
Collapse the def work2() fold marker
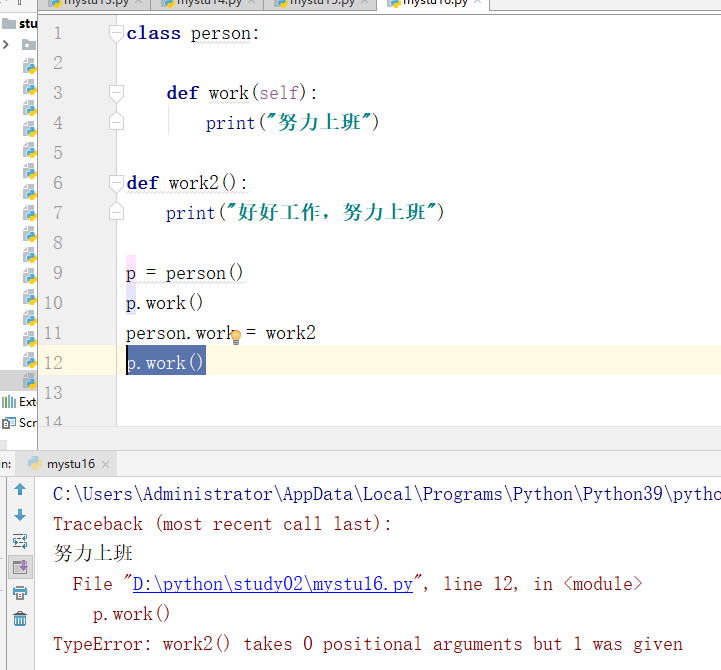[x=116, y=183]
